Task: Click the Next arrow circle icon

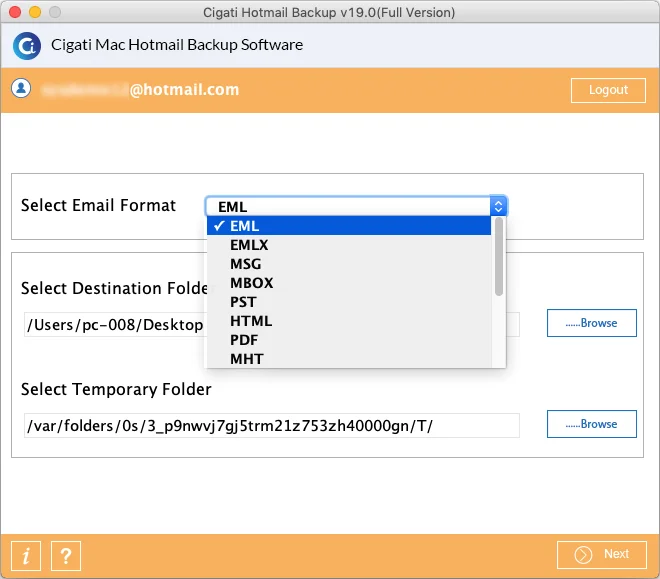Action: click(x=583, y=555)
